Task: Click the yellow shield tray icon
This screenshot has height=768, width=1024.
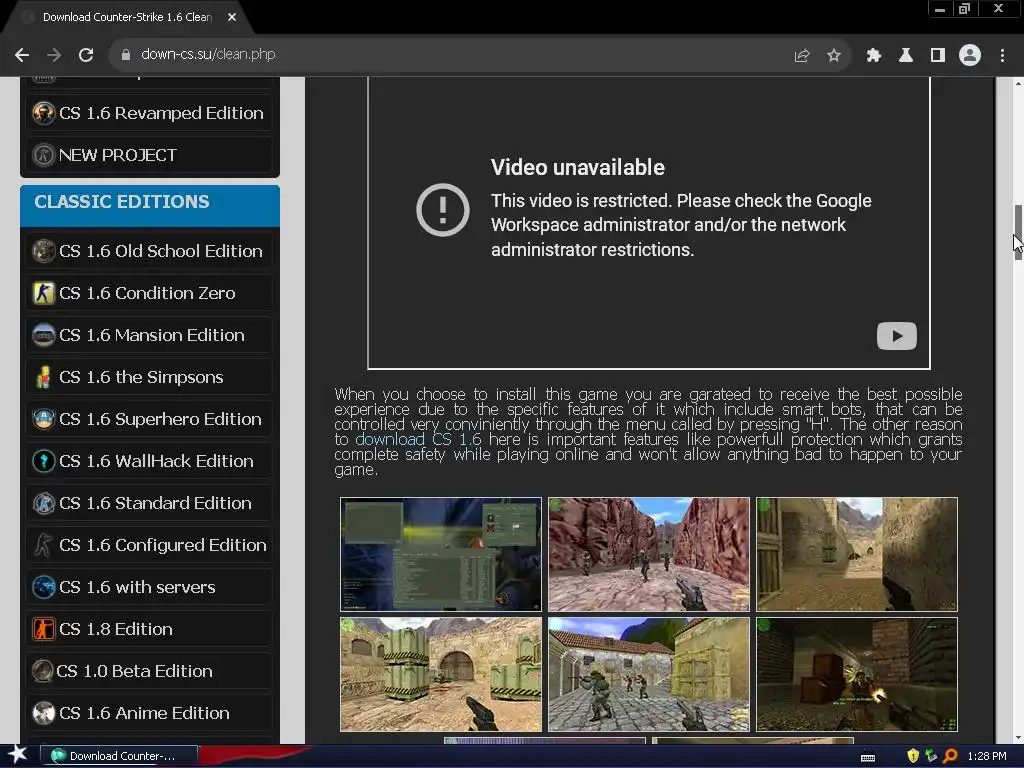Action: tap(913, 756)
